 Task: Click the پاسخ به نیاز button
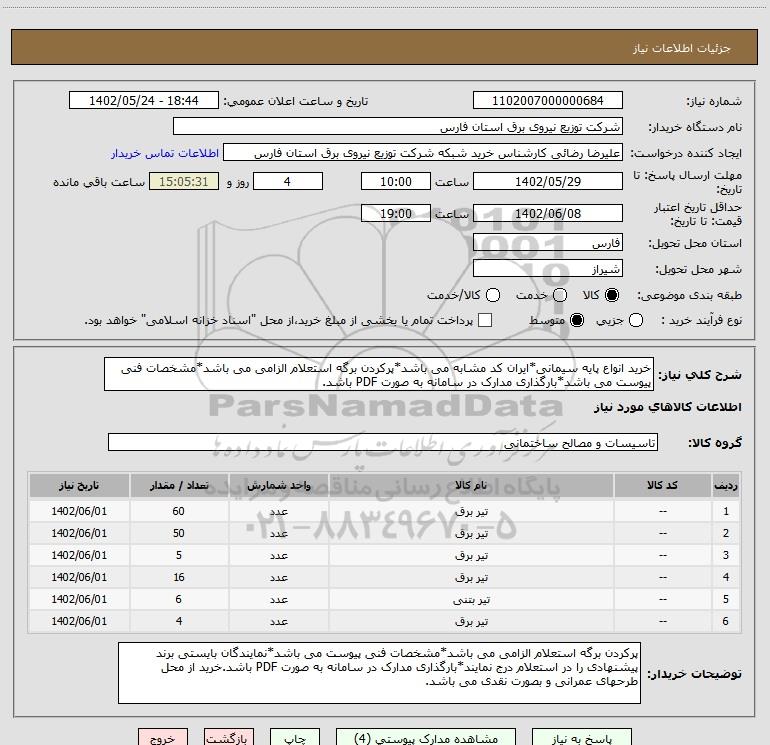(x=581, y=738)
